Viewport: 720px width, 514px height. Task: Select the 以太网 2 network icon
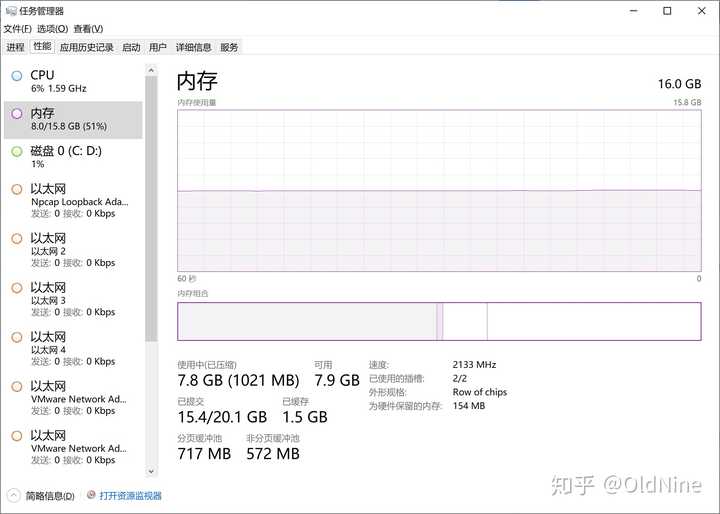(x=17, y=239)
